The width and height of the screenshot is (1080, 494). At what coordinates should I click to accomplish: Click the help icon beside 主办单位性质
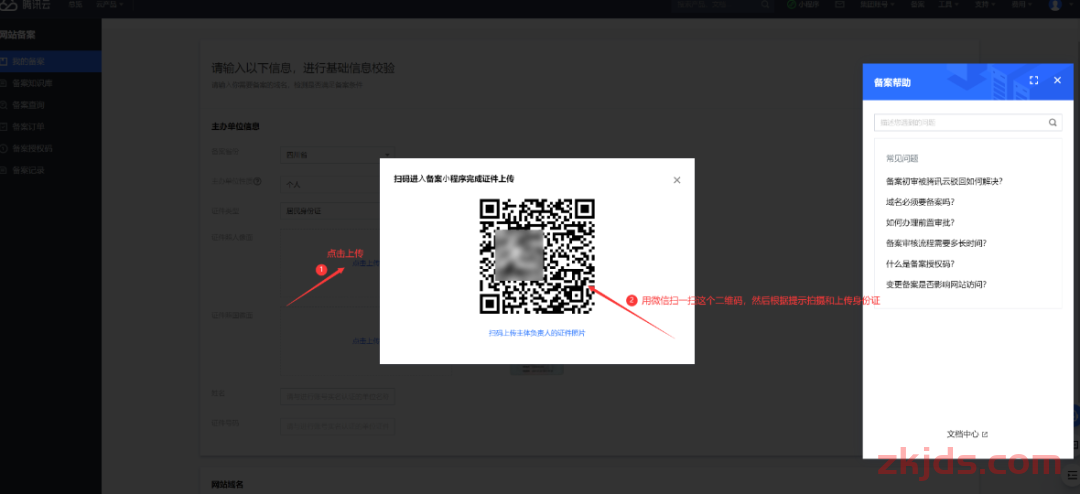[x=258, y=182]
